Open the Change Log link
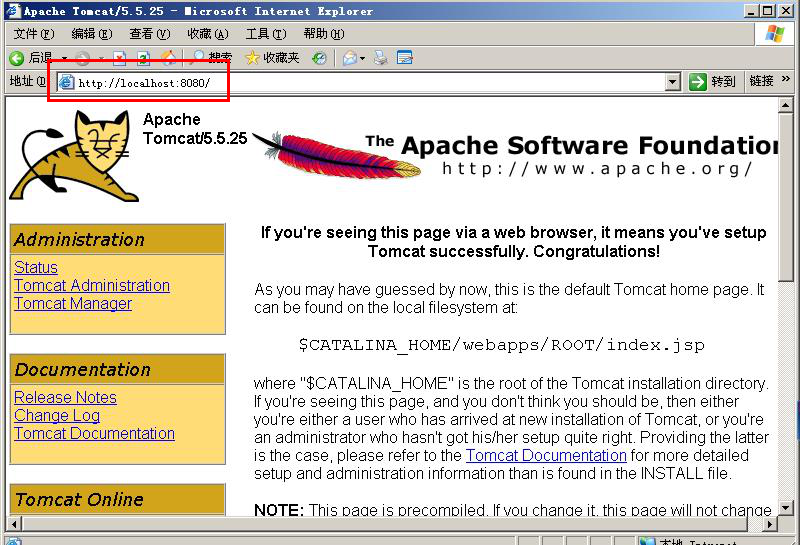This screenshot has height=545, width=800. coord(57,416)
